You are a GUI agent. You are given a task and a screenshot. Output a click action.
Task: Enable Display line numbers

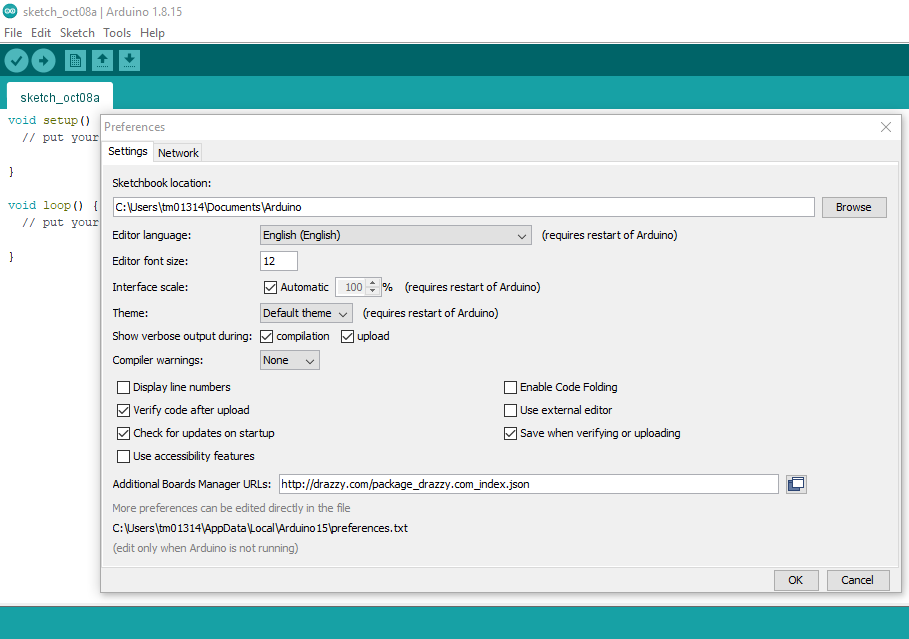click(x=123, y=387)
